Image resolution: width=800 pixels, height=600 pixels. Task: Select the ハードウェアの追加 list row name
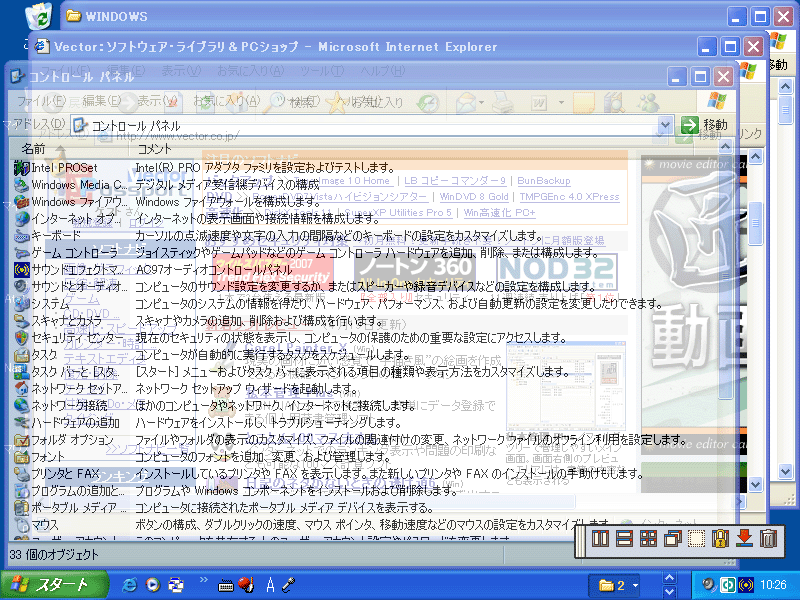point(76,423)
